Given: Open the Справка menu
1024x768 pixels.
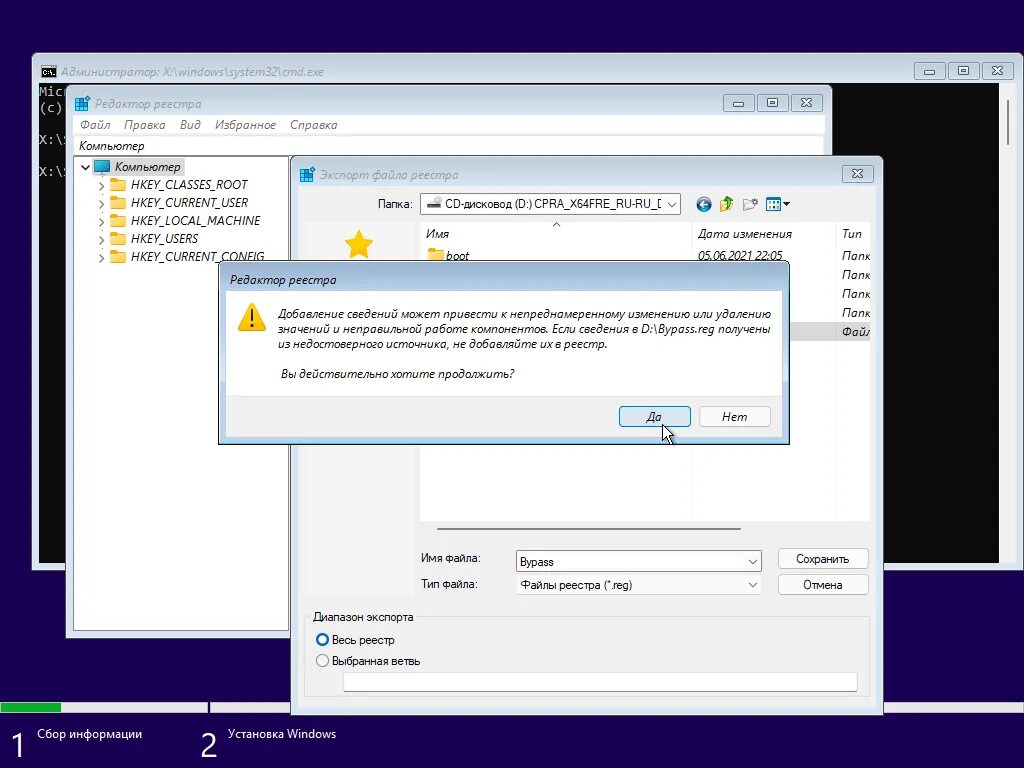Looking at the screenshot, I should point(313,125).
